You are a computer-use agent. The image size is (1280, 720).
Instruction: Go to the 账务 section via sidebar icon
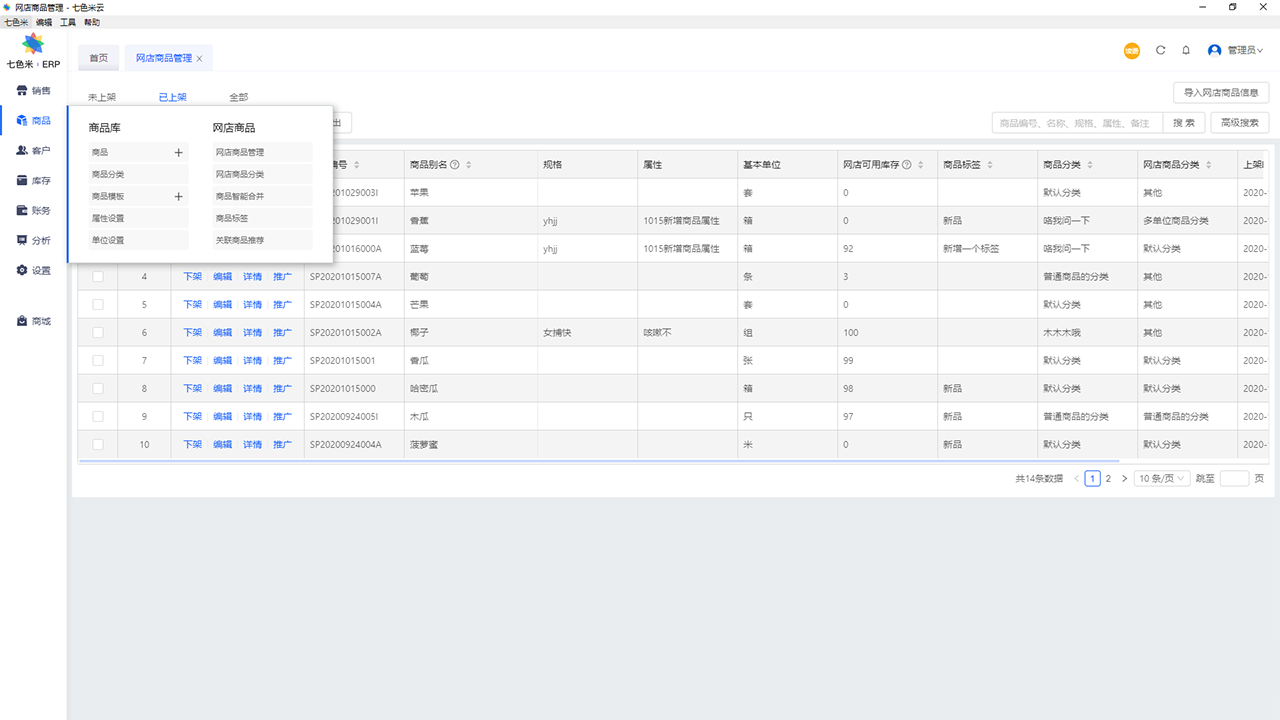pos(32,210)
